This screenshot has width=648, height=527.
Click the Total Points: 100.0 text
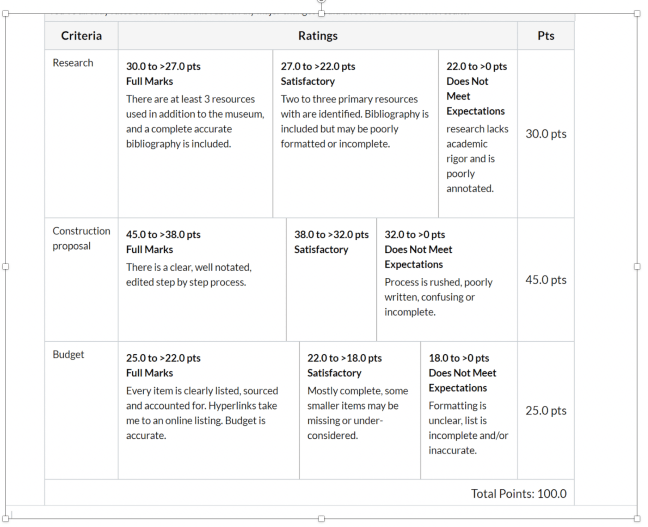[x=518, y=494]
